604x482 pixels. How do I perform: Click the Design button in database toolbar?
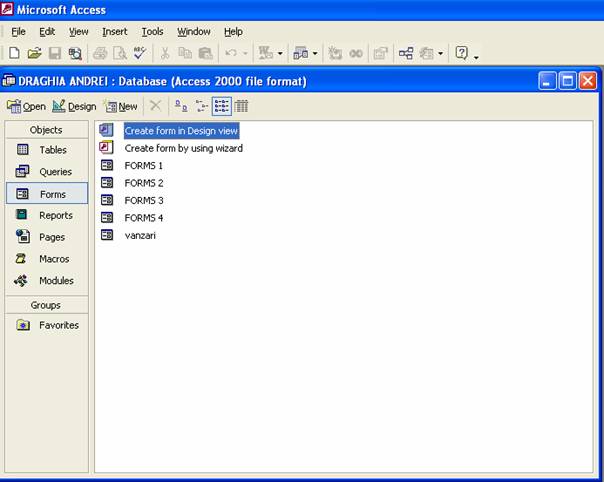coord(75,106)
